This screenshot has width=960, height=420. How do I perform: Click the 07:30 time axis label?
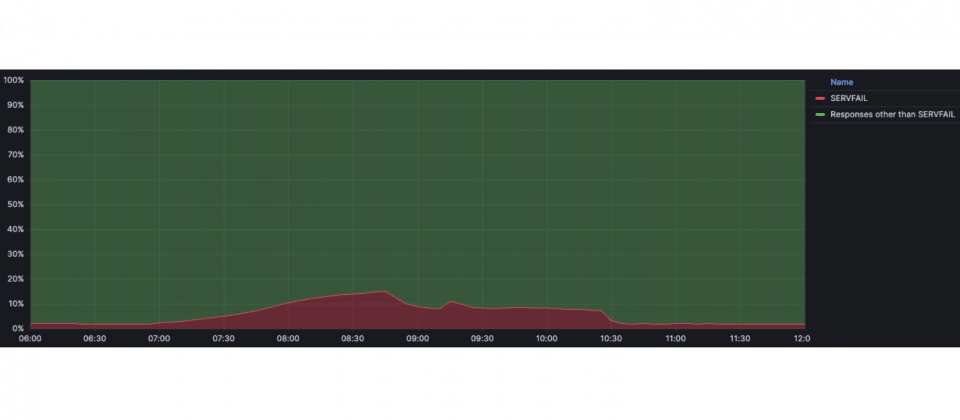pos(223,339)
